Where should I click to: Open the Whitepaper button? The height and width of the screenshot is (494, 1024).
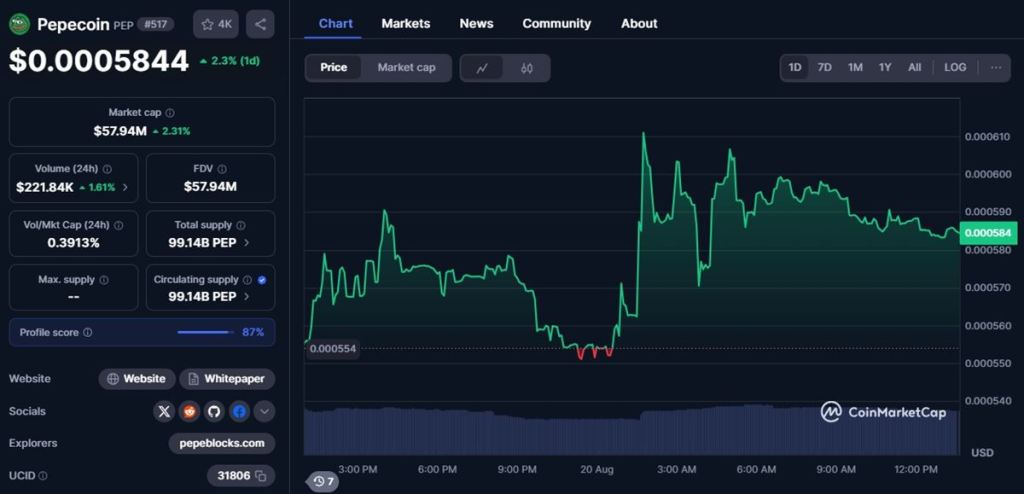tap(227, 379)
